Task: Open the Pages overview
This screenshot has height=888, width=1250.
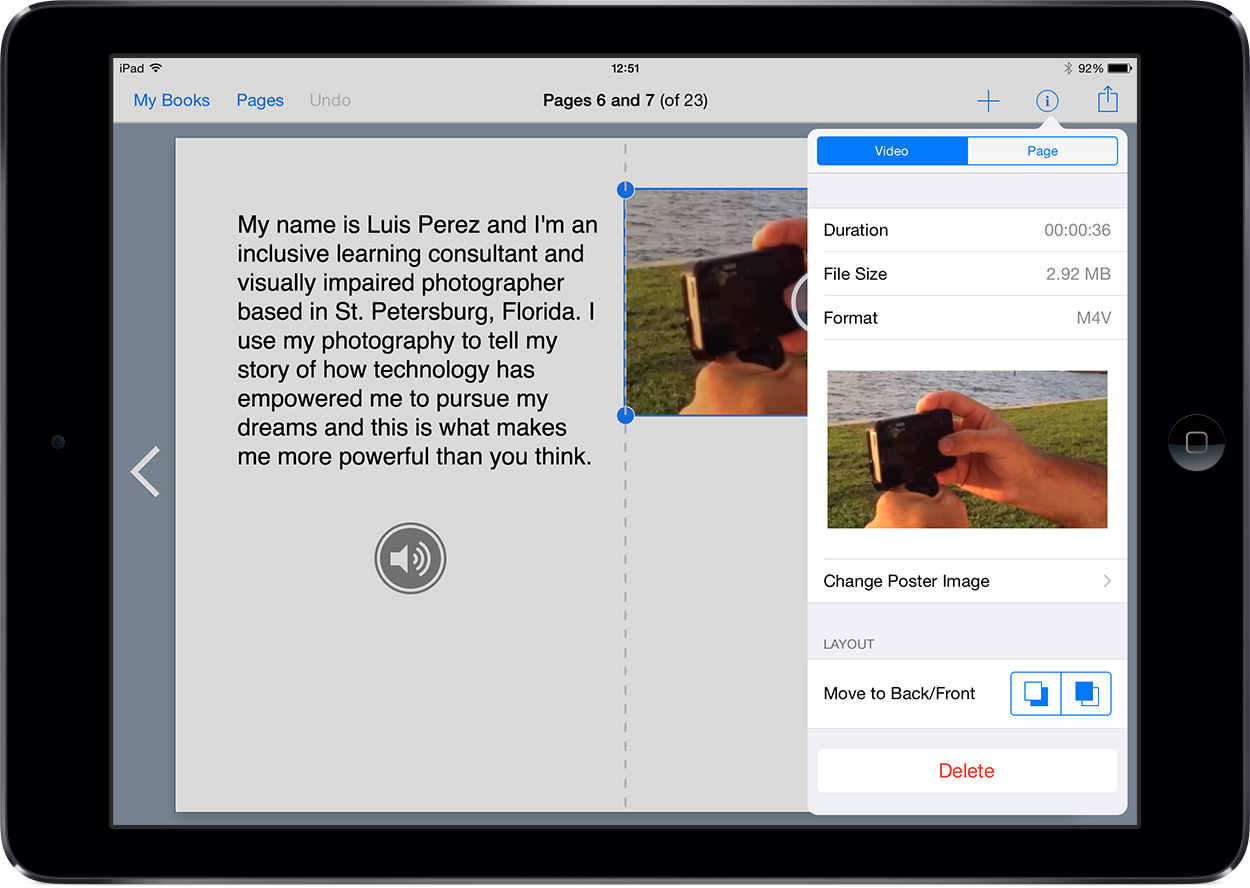Action: pyautogui.click(x=260, y=100)
